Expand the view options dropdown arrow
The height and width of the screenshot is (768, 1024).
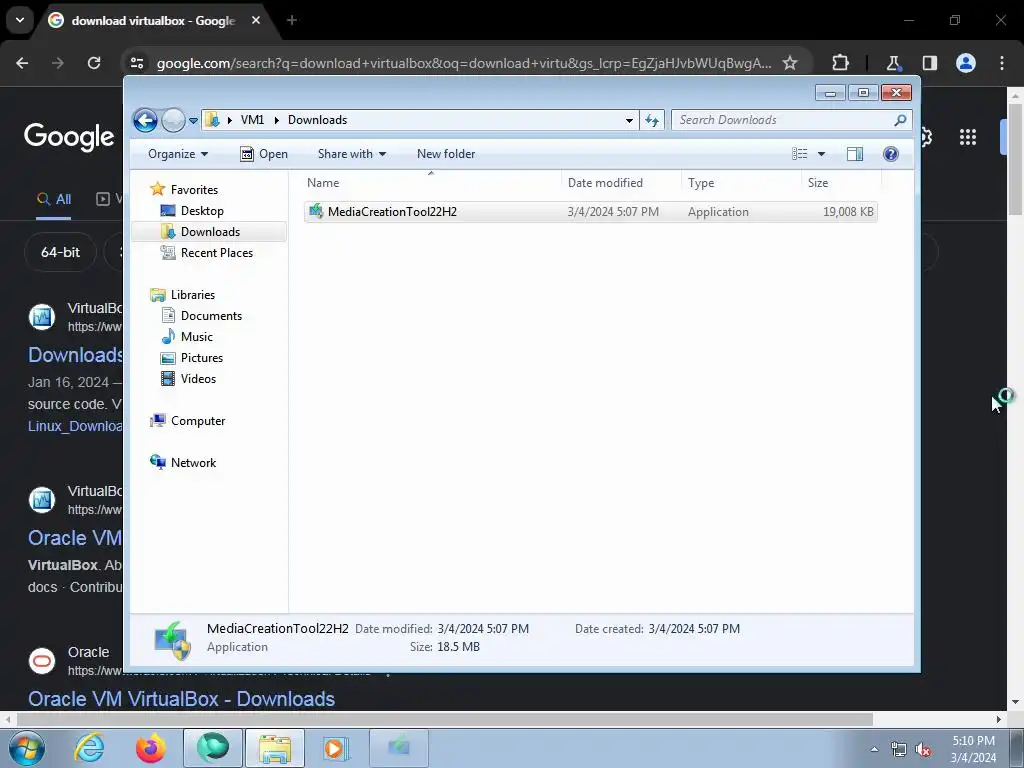(x=822, y=154)
